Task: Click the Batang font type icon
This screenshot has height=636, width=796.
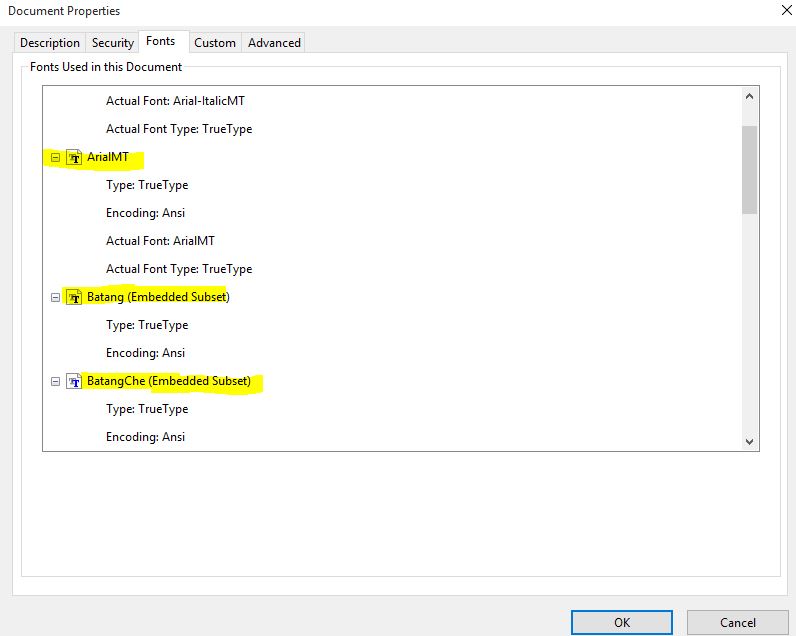Action: click(74, 297)
